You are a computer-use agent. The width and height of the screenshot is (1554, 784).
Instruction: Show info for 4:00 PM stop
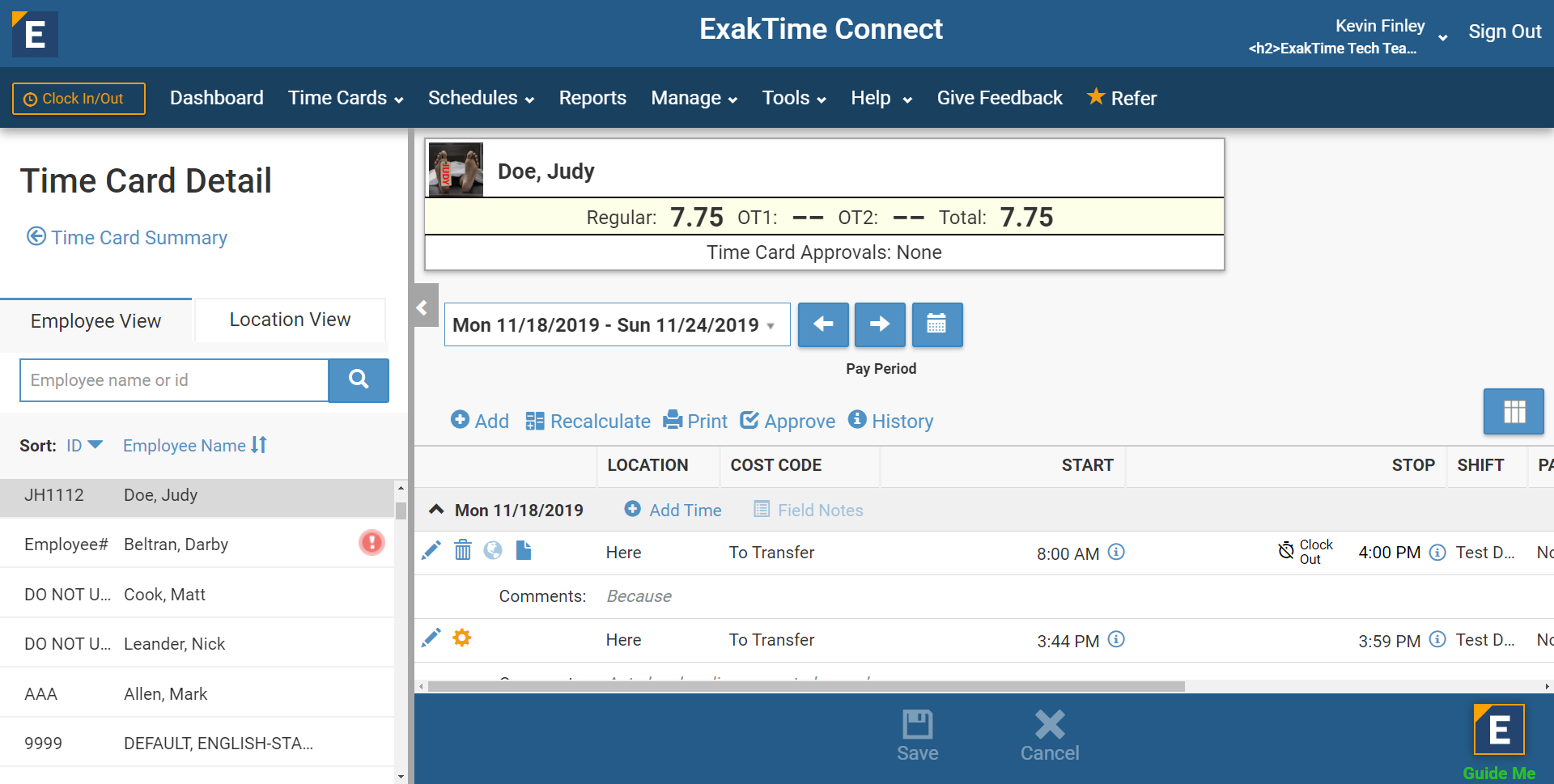click(1437, 552)
